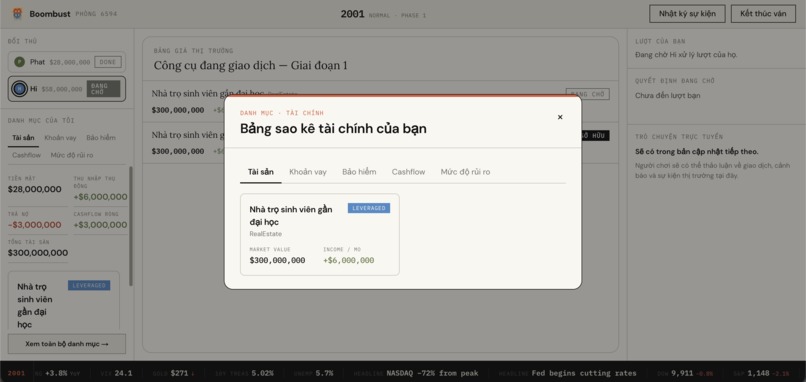The image size is (806, 382).
Task: Click the ĐANG CHỜ badge in the market list
Action: (x=588, y=94)
